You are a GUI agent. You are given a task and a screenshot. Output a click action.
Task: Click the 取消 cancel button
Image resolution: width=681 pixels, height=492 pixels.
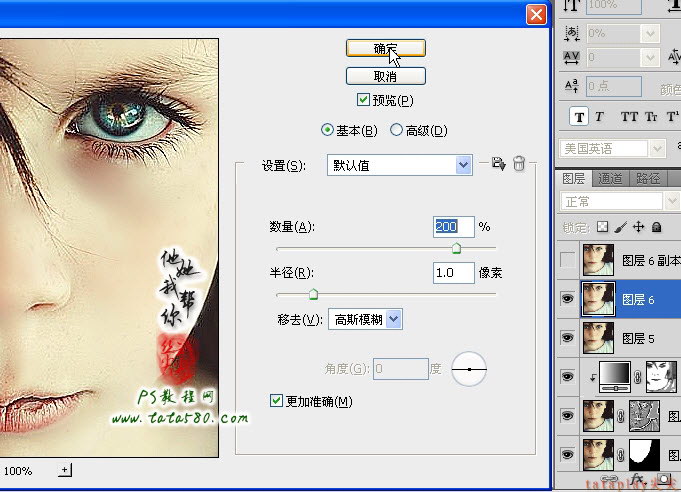click(386, 76)
